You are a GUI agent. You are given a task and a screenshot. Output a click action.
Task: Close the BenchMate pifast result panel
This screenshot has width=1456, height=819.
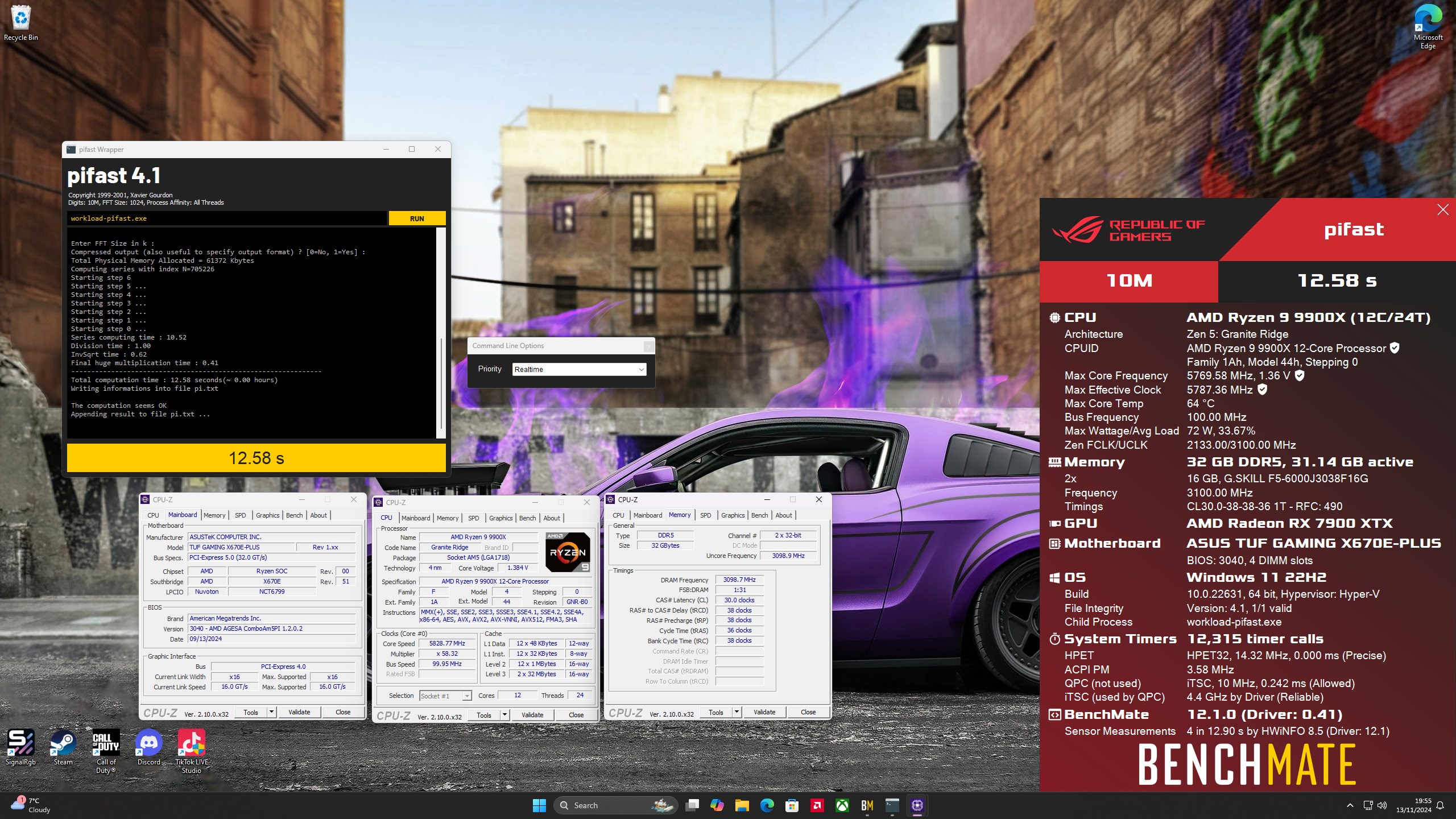click(x=1443, y=210)
